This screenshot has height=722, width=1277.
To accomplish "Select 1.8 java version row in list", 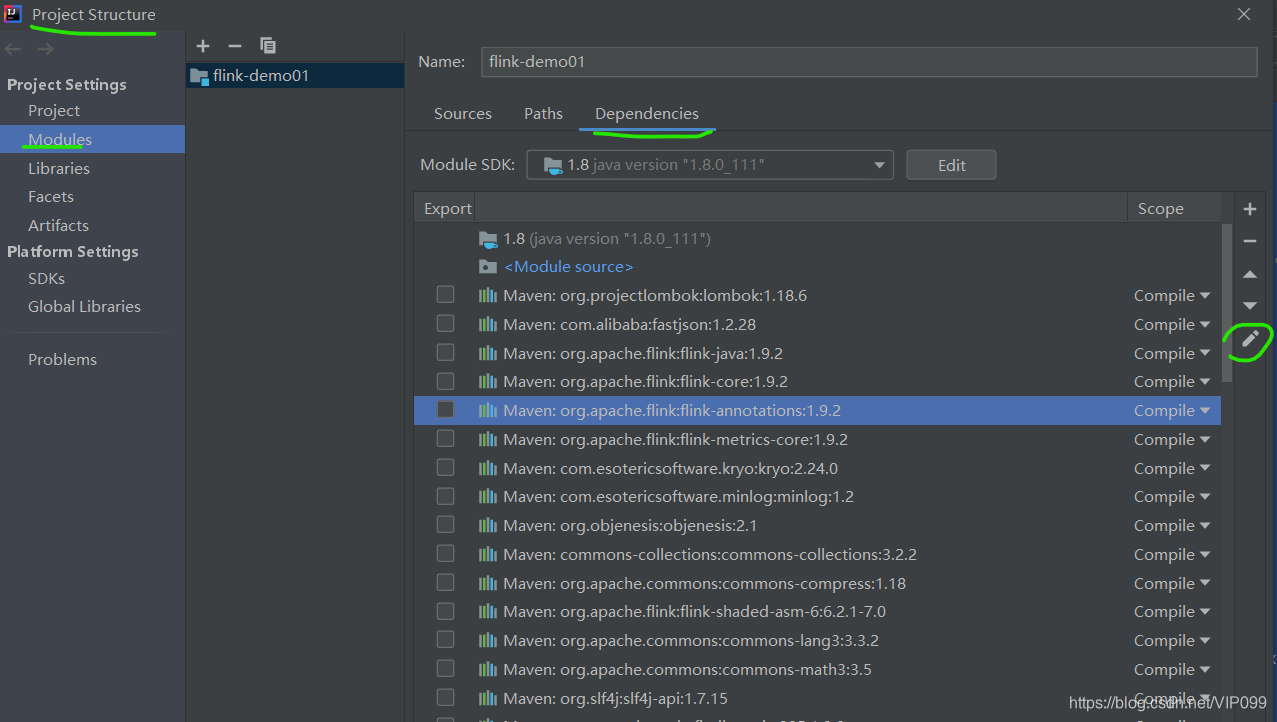I will click(x=817, y=238).
